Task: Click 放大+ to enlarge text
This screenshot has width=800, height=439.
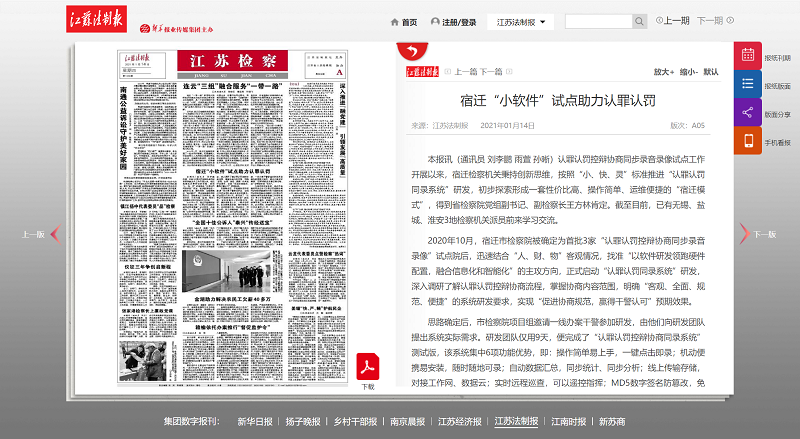Action: [x=664, y=72]
